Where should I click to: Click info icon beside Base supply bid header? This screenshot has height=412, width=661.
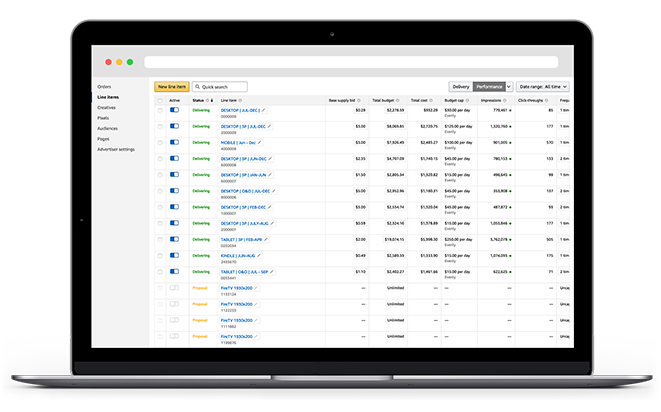pyautogui.click(x=359, y=100)
